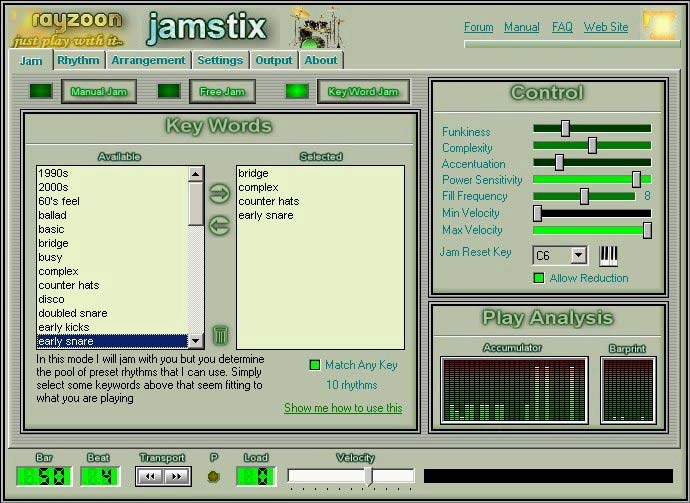The image size is (690, 503).
Task: Click the Manual Jam button
Action: [x=99, y=92]
